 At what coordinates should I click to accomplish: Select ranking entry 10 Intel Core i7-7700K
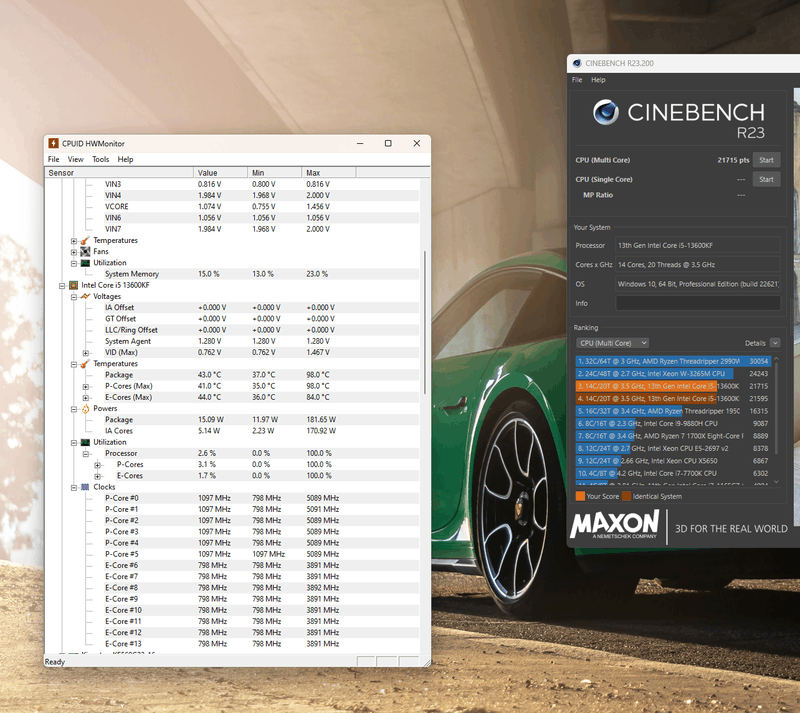tap(673, 474)
